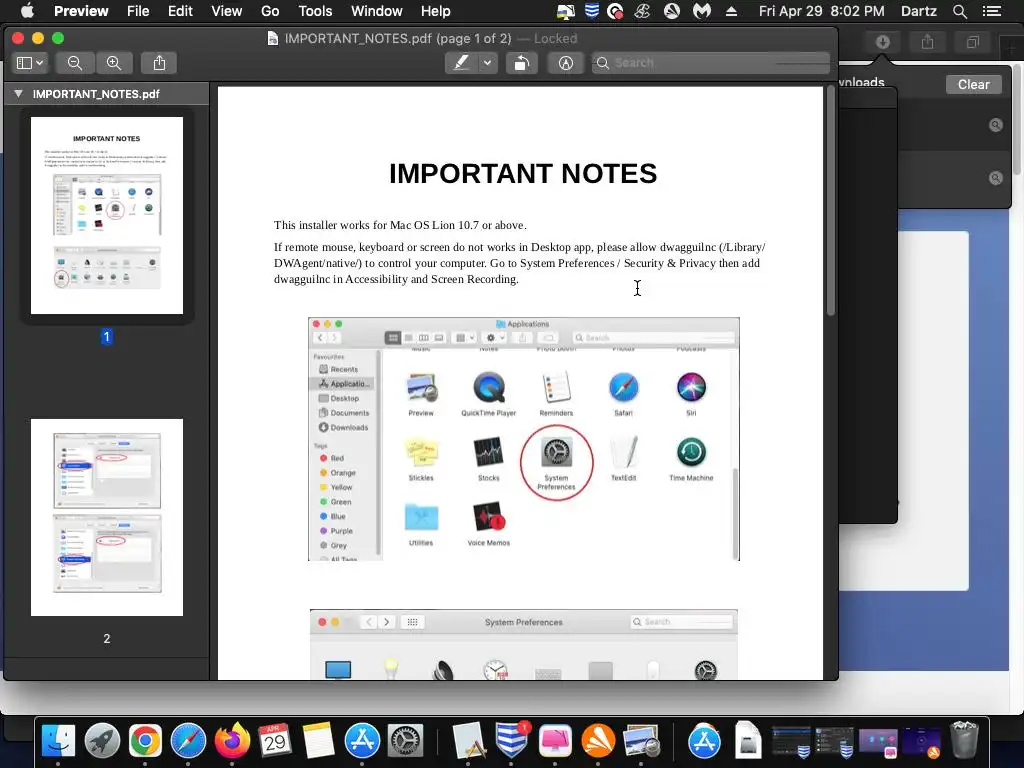Open the Trash in the Dock
1024x768 pixels.
click(965, 740)
